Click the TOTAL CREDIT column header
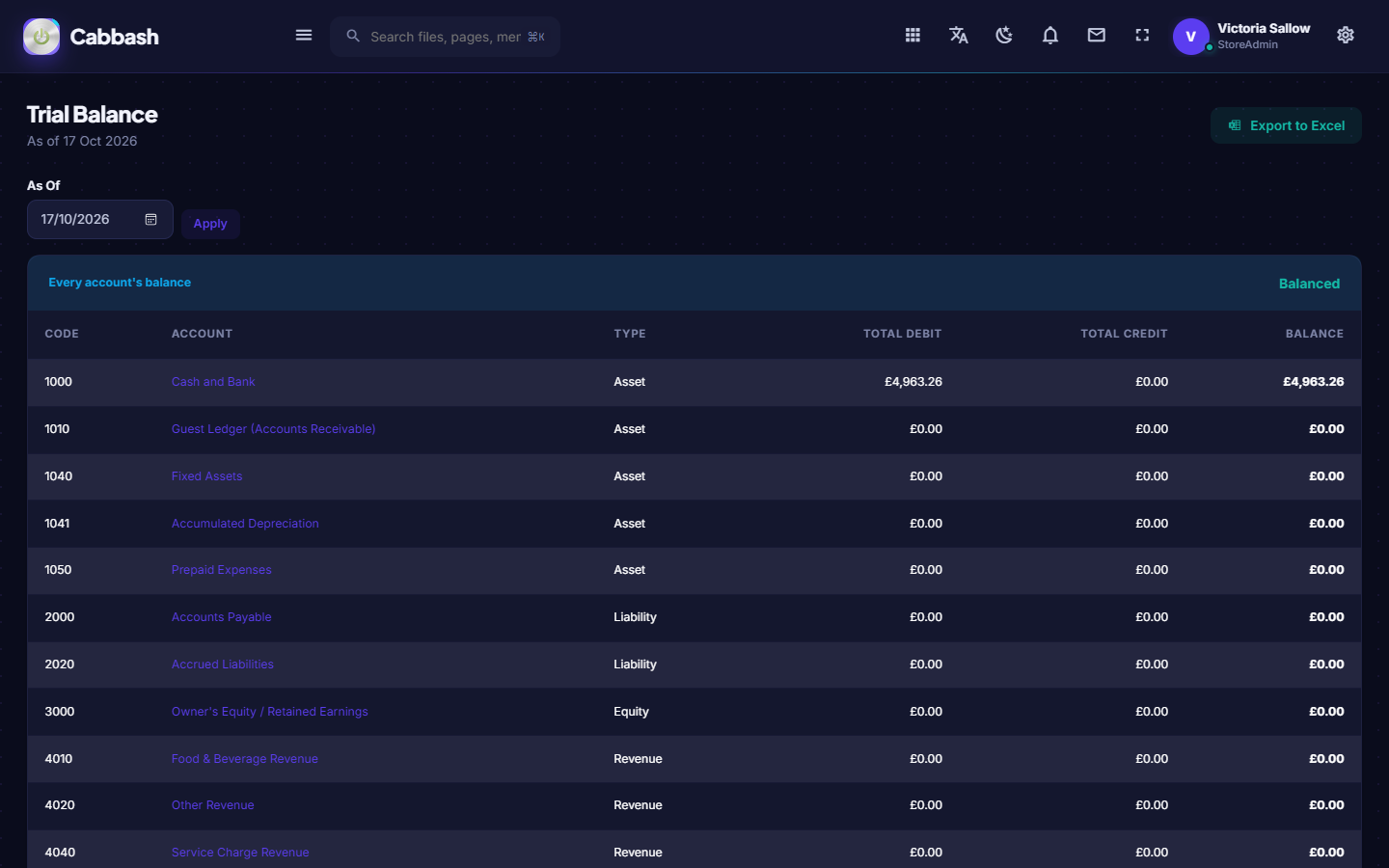 (1124, 334)
